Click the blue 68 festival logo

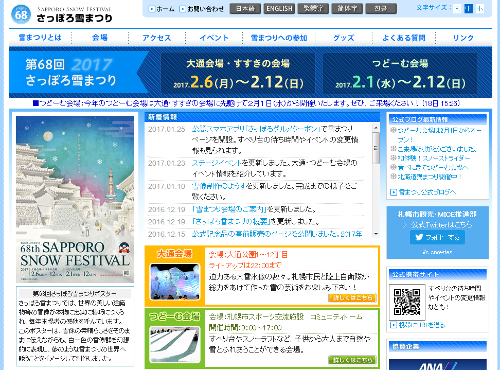pos(21,15)
